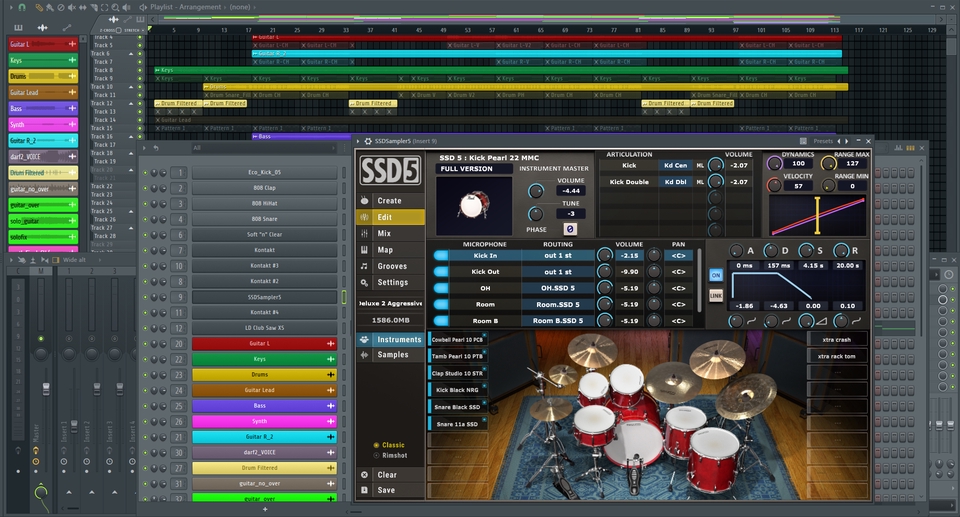This screenshot has width=960, height=517.
Task: Toggle the envelope ON button
Action: (716, 275)
